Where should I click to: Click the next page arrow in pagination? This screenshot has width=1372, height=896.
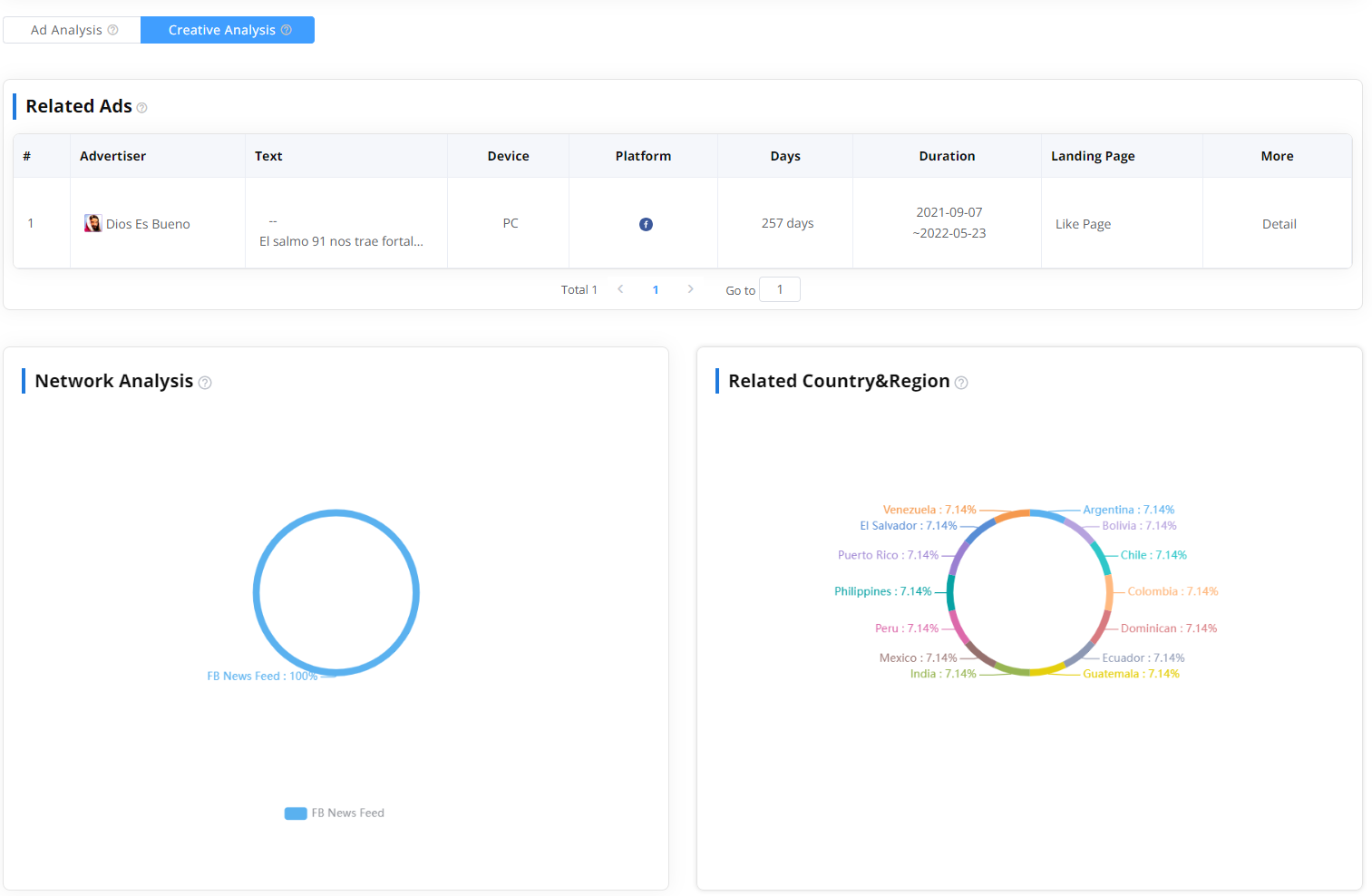click(x=691, y=288)
